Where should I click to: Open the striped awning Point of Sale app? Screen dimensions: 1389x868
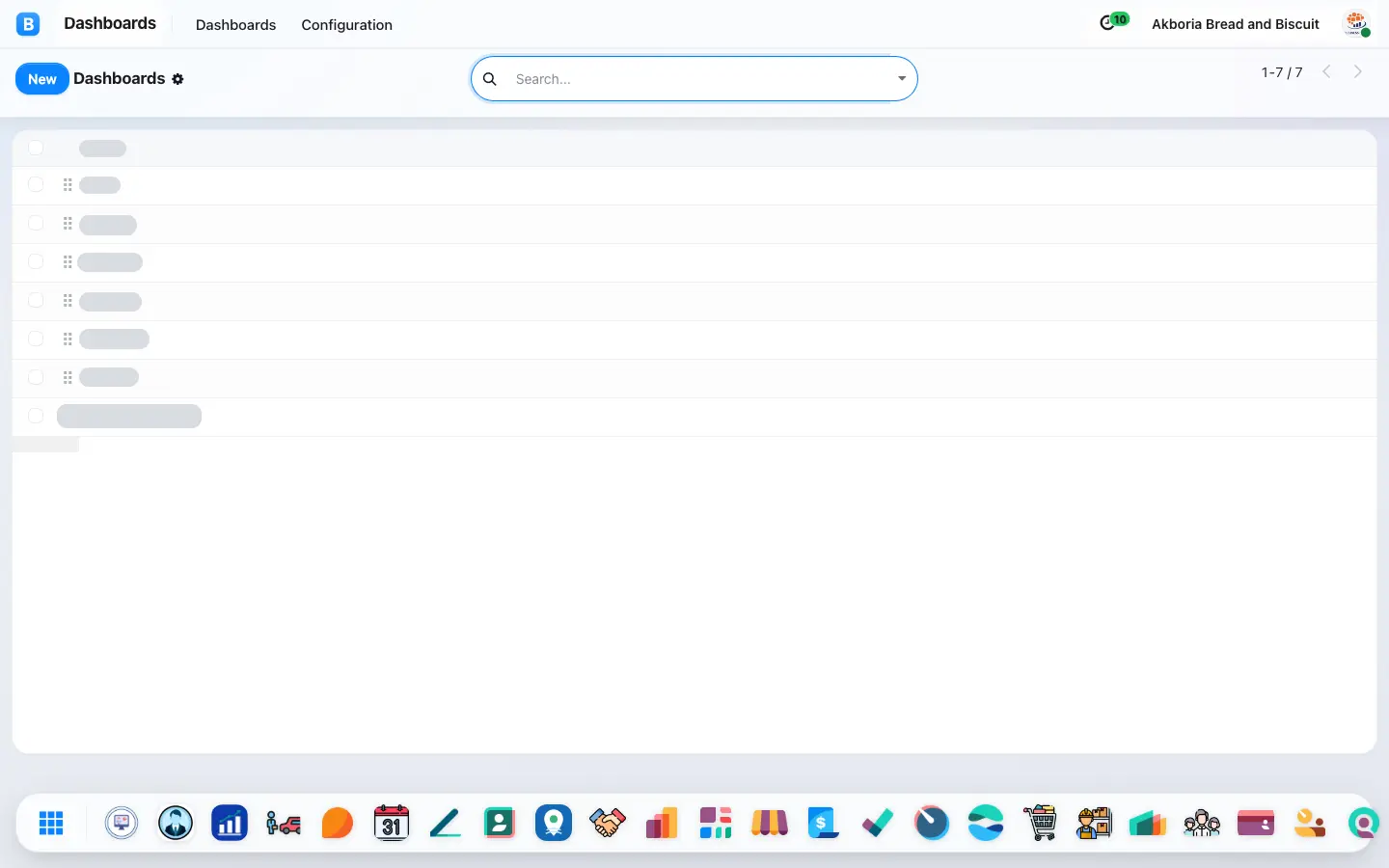[770, 823]
